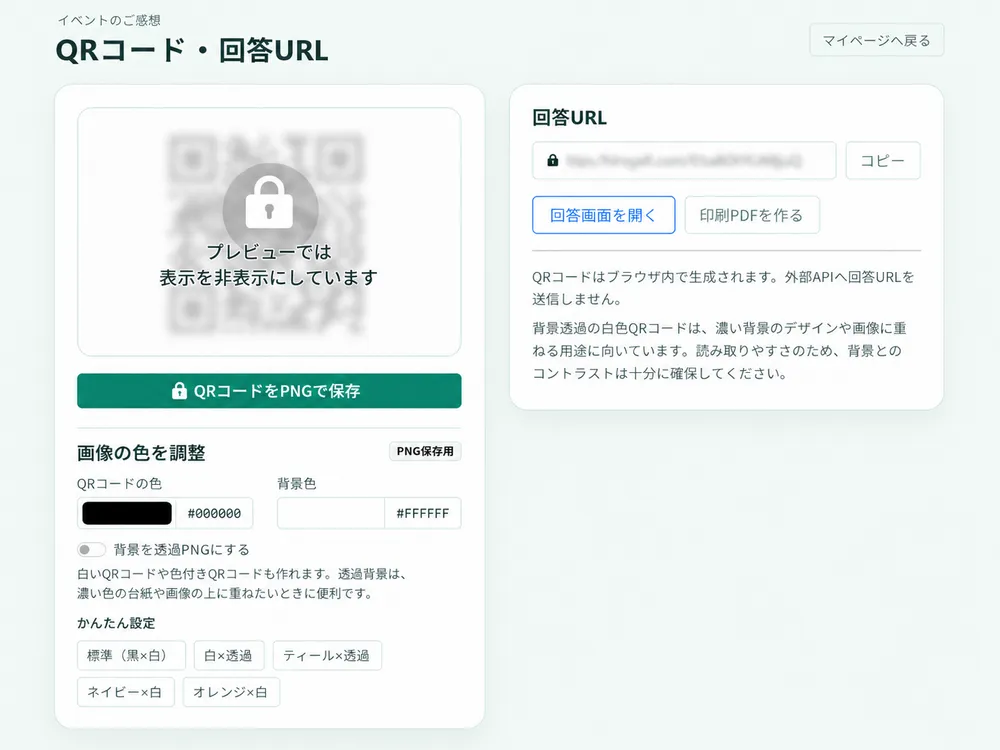Click the #FFFFFF hex color field

click(x=423, y=513)
